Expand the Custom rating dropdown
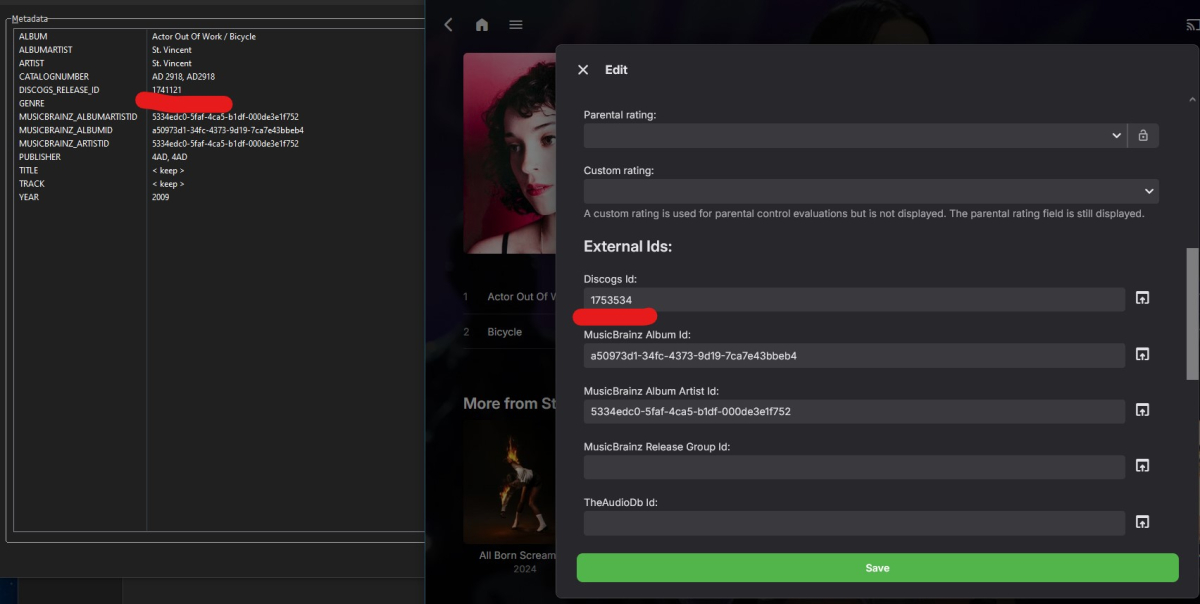This screenshot has width=1200, height=604. 1148,191
